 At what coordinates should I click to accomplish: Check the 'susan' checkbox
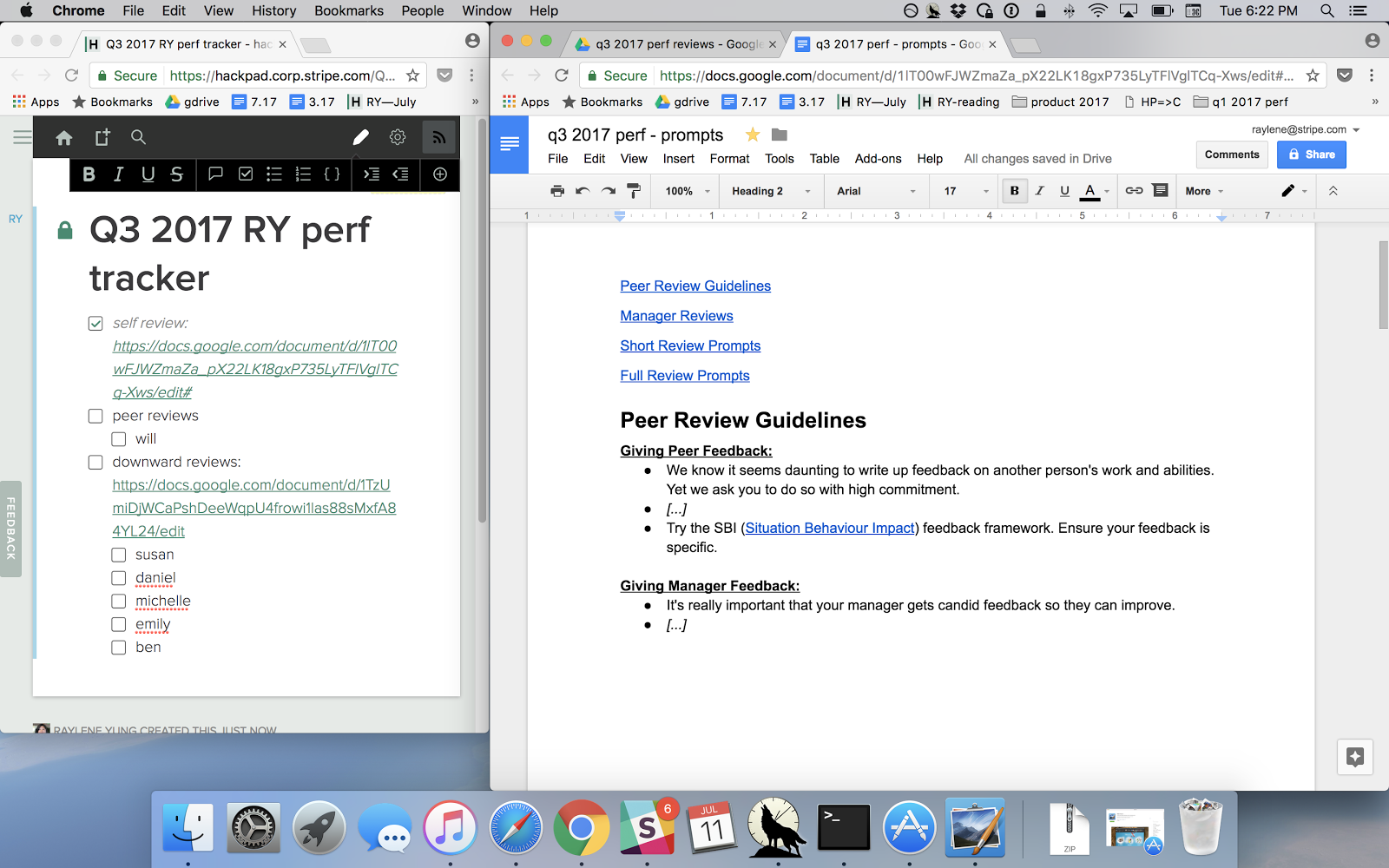(x=119, y=555)
